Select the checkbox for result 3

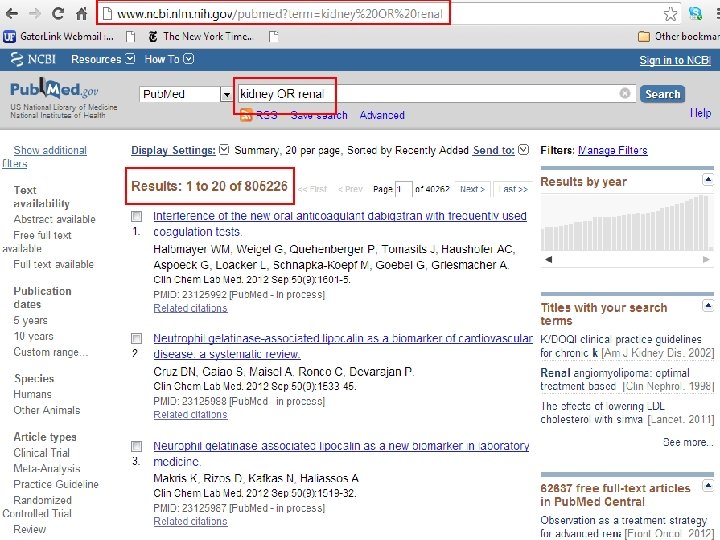point(136,446)
